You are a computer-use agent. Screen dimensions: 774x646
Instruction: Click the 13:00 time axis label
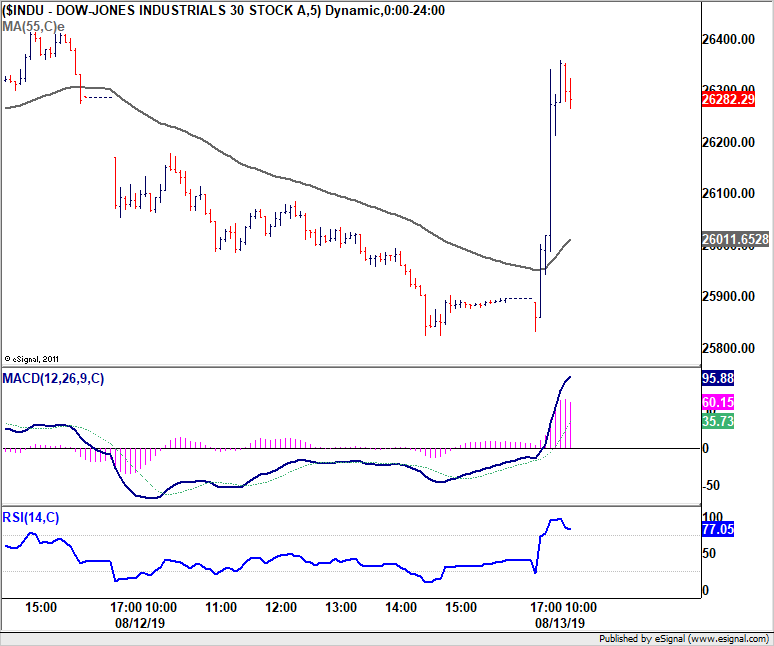pos(341,607)
